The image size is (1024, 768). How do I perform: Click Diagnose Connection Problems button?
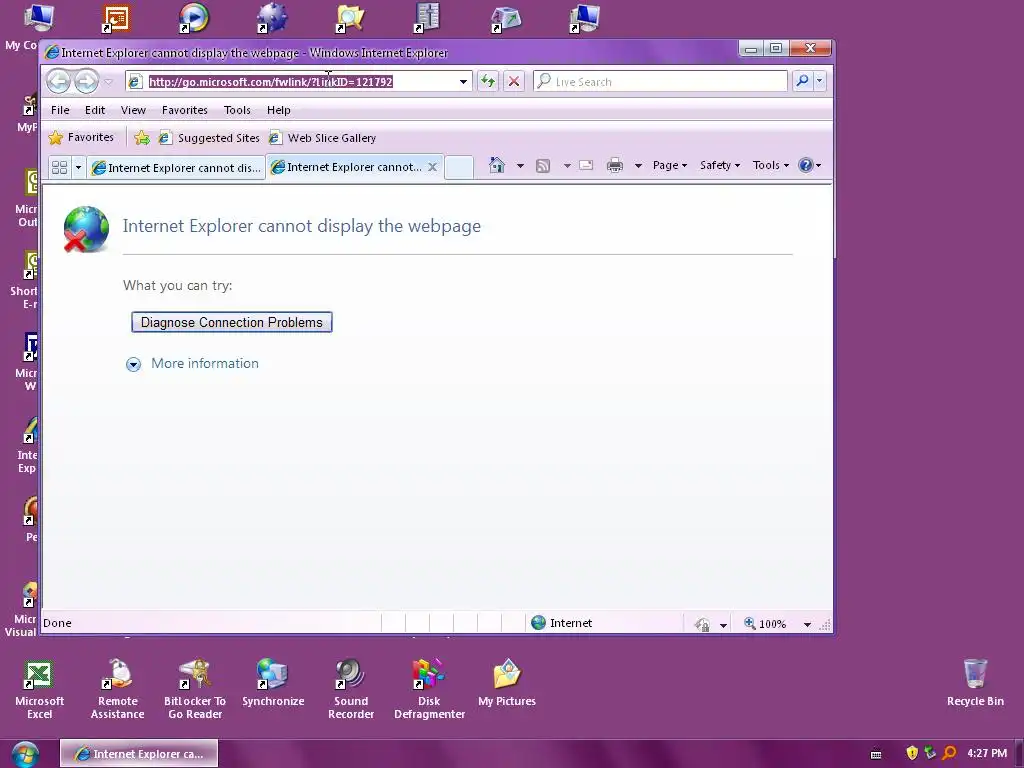point(232,322)
